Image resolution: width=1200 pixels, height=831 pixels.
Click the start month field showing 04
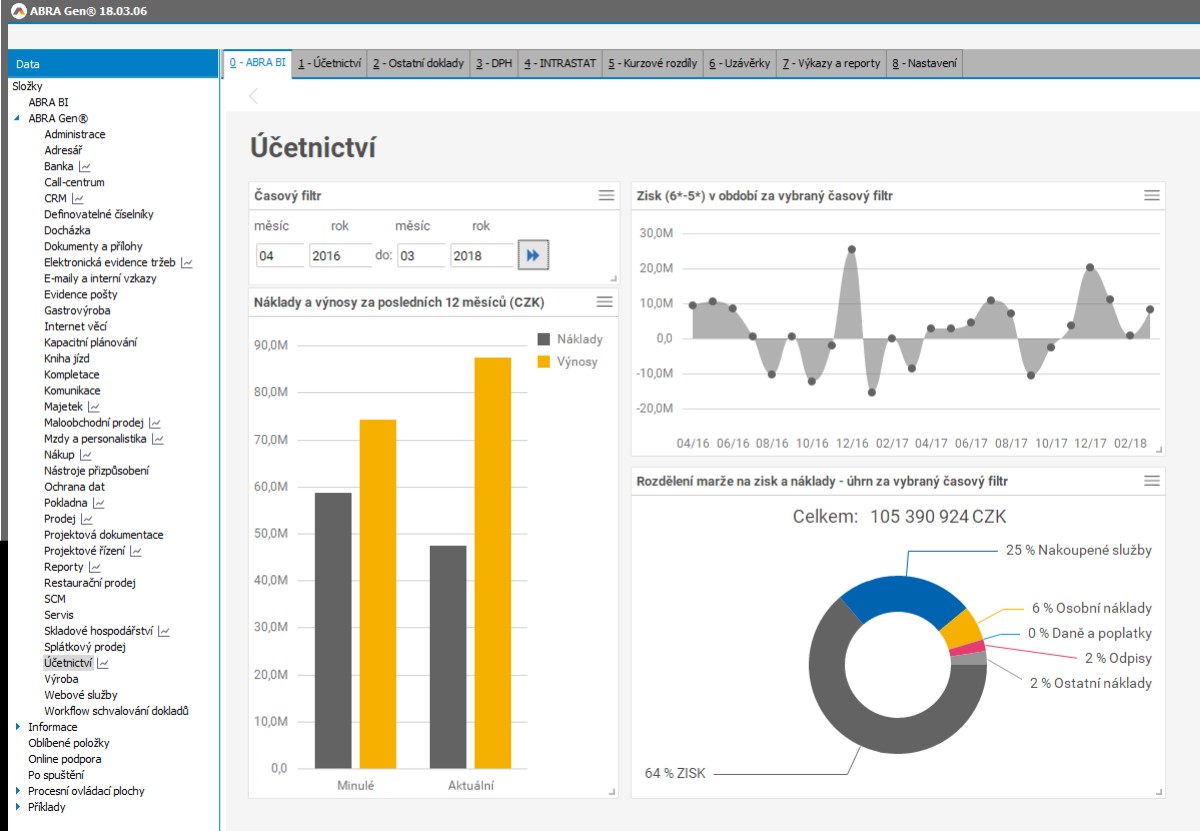point(280,256)
